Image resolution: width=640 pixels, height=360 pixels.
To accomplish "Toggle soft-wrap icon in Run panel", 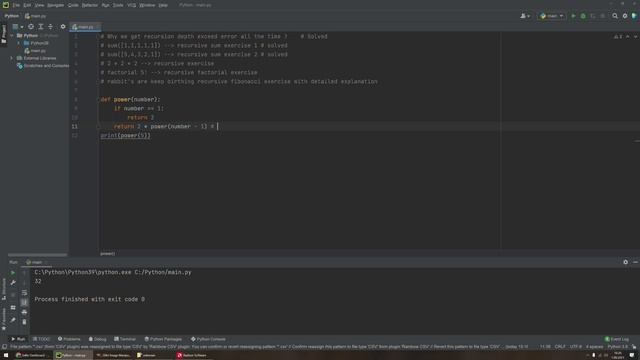I will tap(24, 292).
